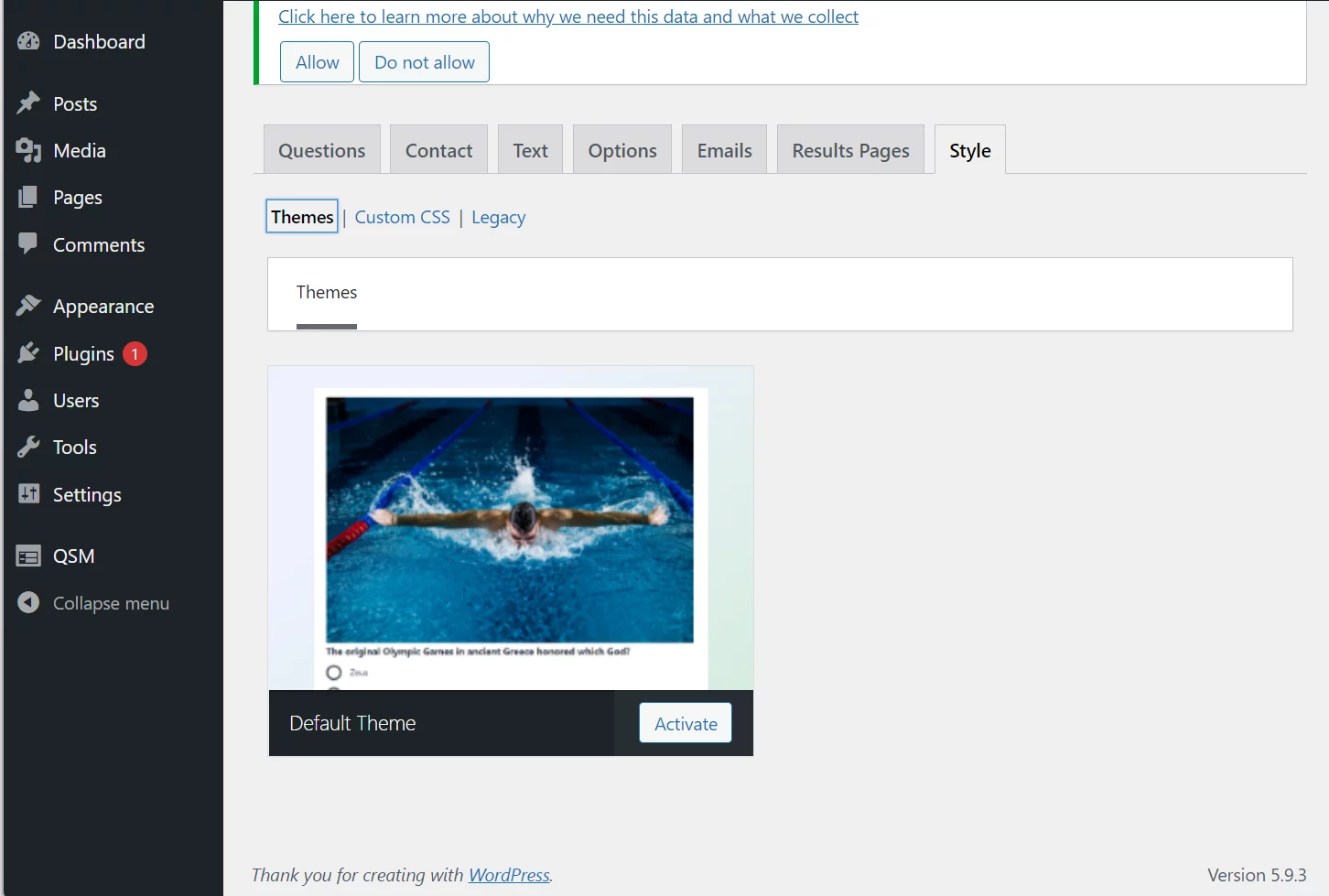Switch to the Emails tab
Viewport: 1329px width, 896px height.
[x=723, y=149]
